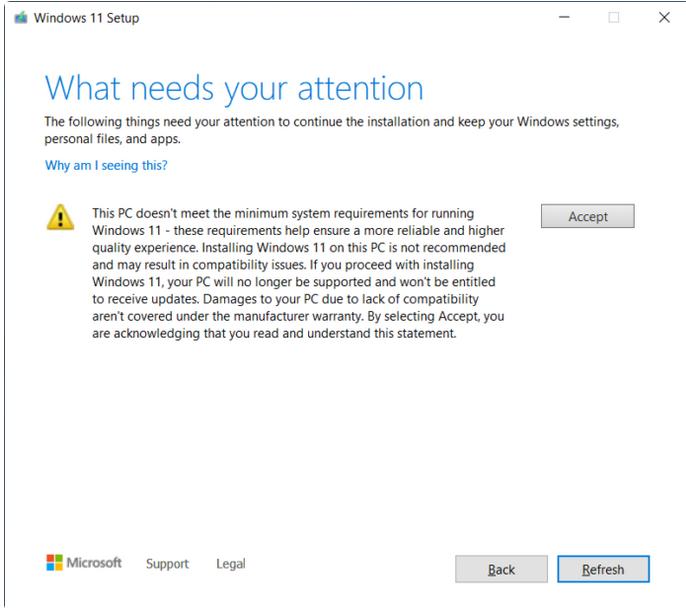The width and height of the screenshot is (686, 610).
Task: Click the Microsoft wordmark text in the footer
Action: [95, 563]
